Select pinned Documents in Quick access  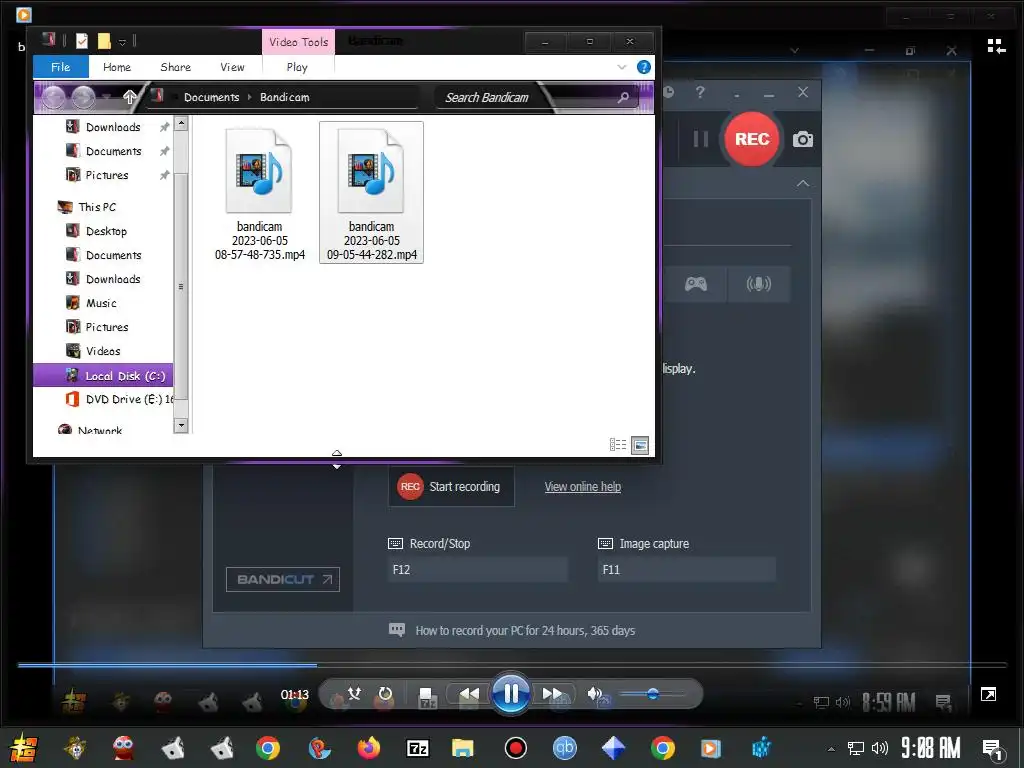[x=113, y=151]
